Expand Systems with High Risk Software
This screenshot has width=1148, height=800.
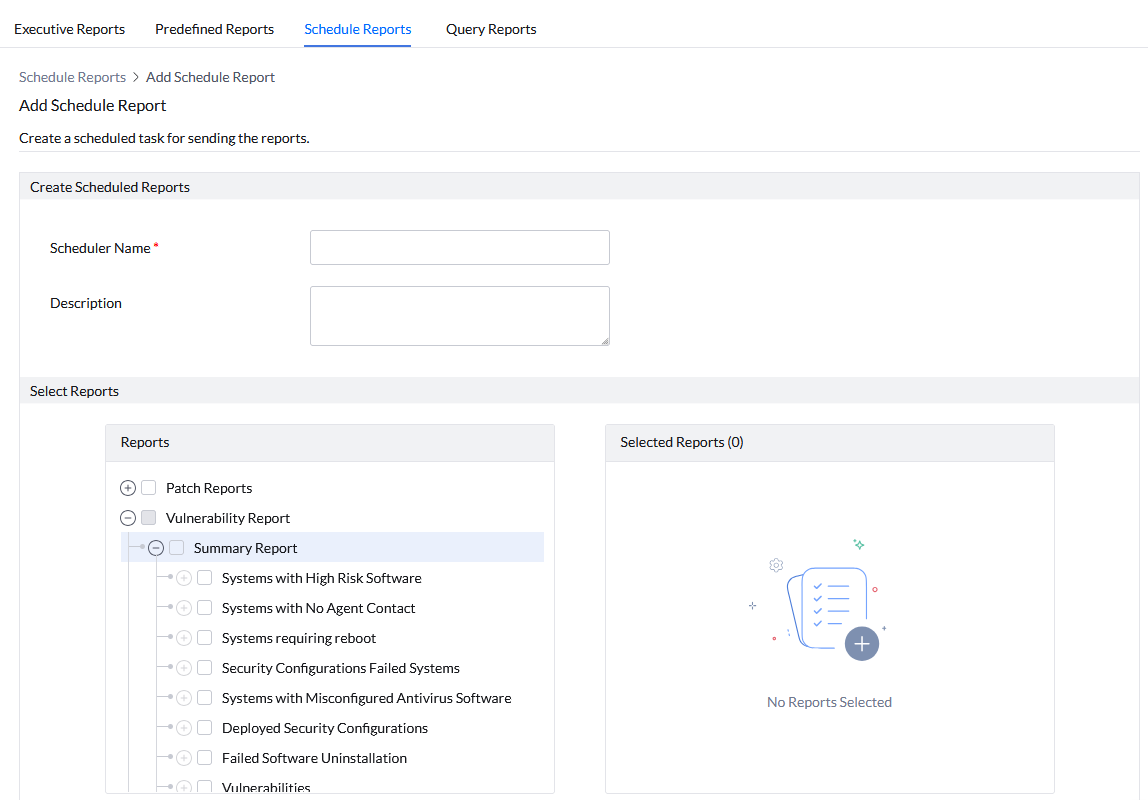(183, 577)
